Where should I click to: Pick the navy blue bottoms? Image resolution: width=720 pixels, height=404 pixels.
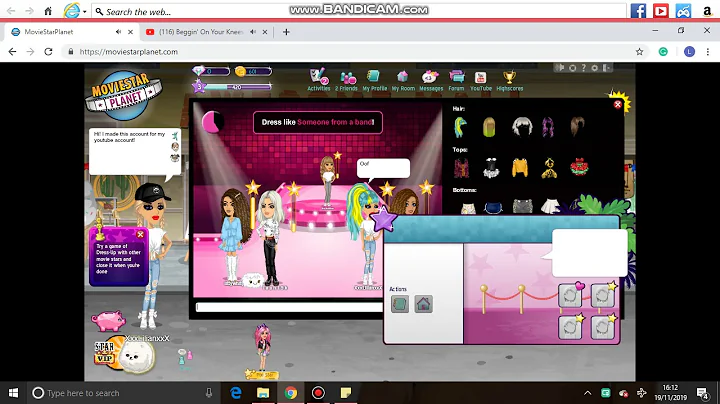point(494,208)
